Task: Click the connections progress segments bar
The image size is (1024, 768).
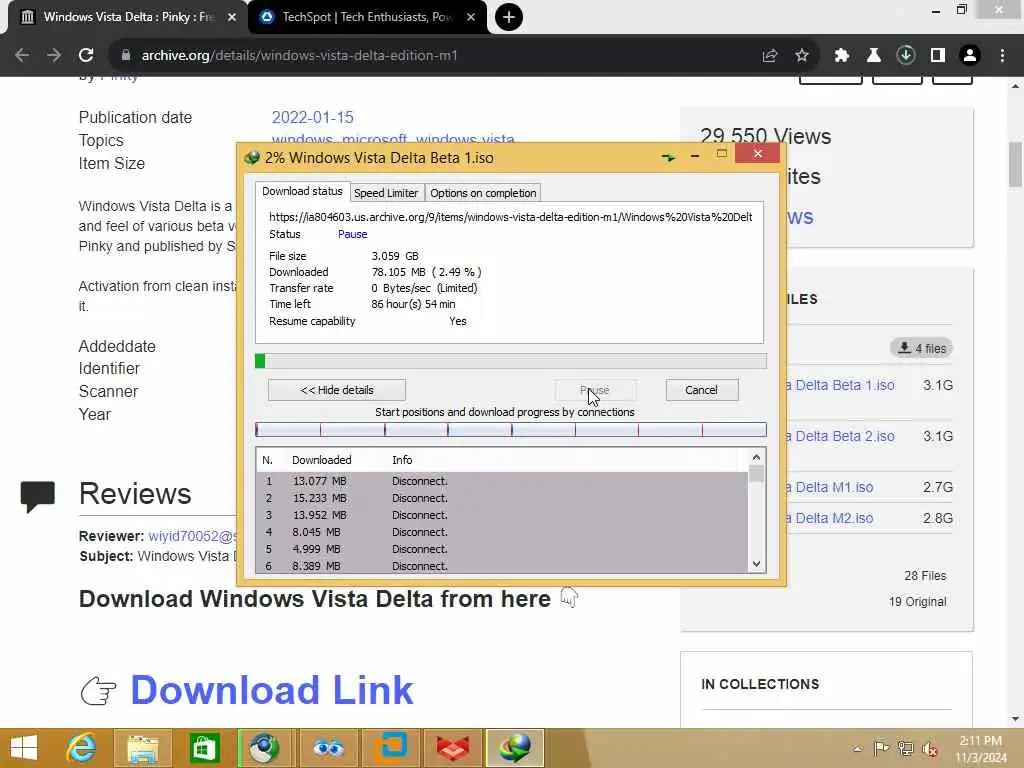Action: tap(511, 429)
